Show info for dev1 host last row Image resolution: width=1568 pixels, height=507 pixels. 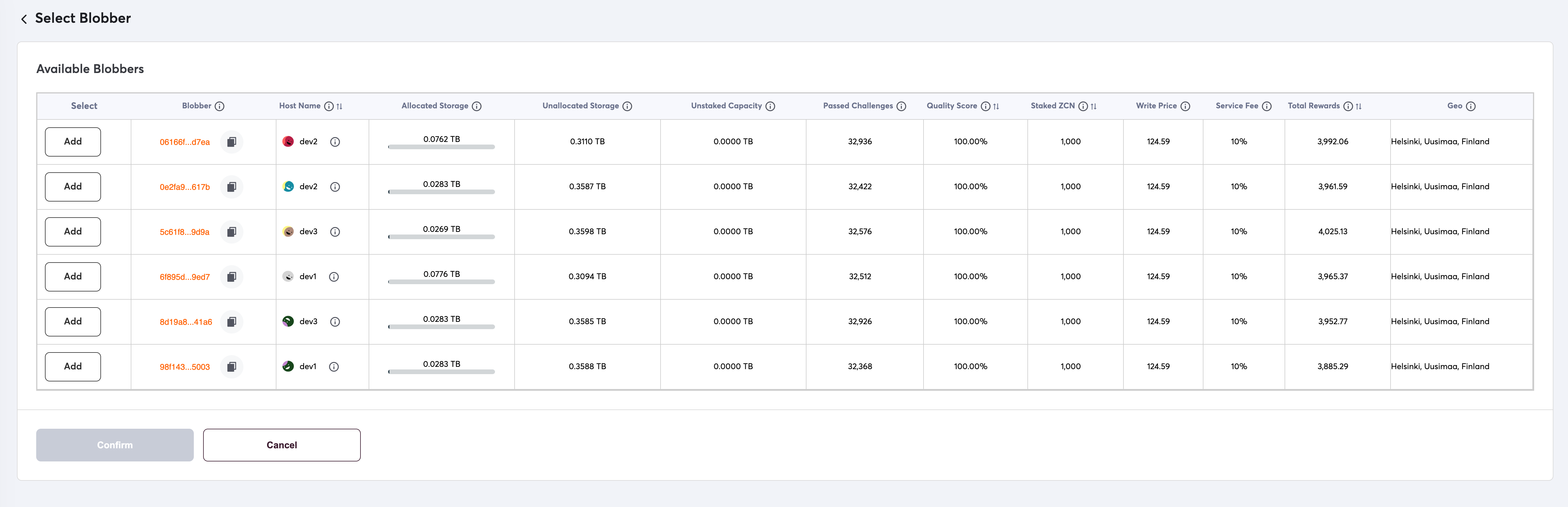tap(334, 367)
